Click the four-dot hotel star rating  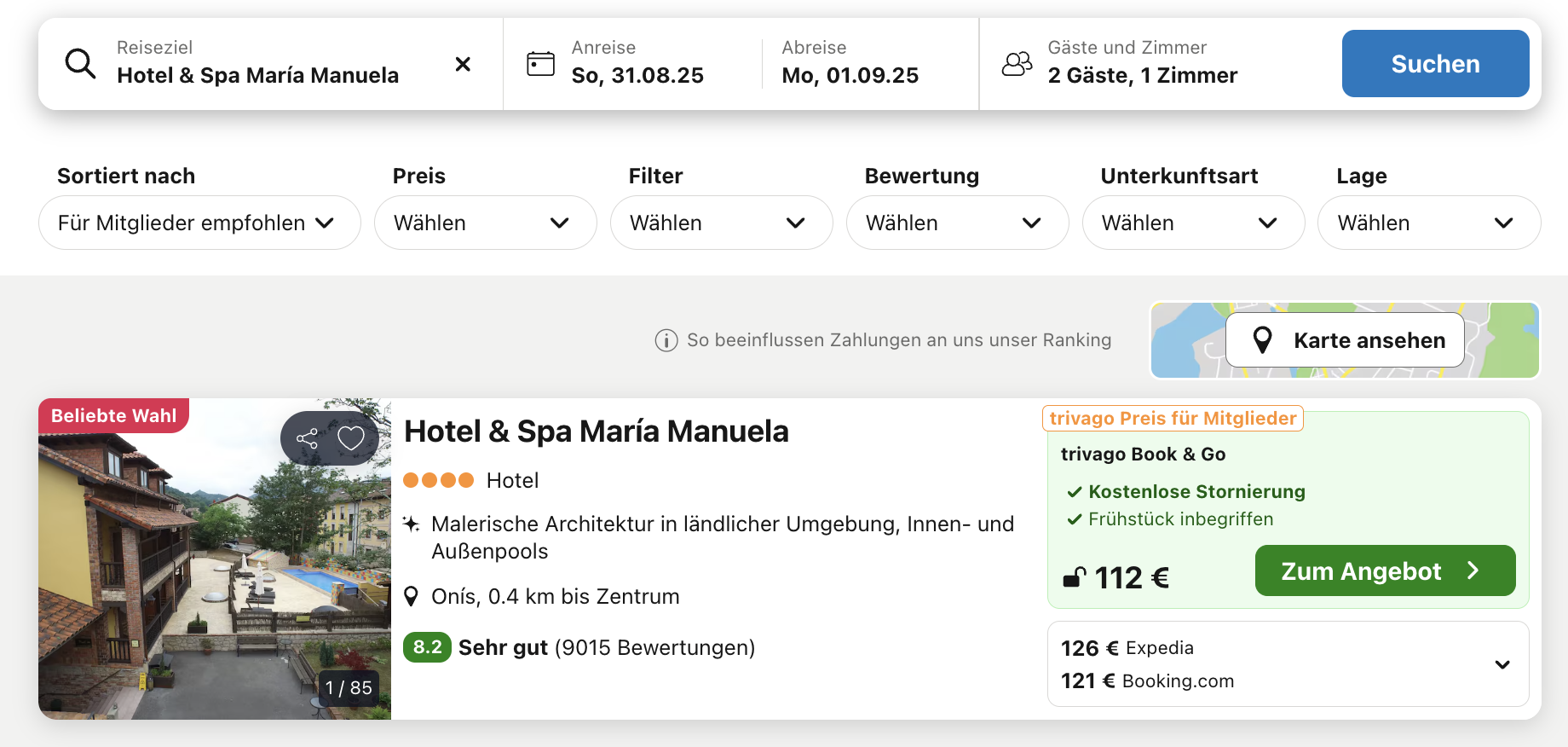coord(438,480)
